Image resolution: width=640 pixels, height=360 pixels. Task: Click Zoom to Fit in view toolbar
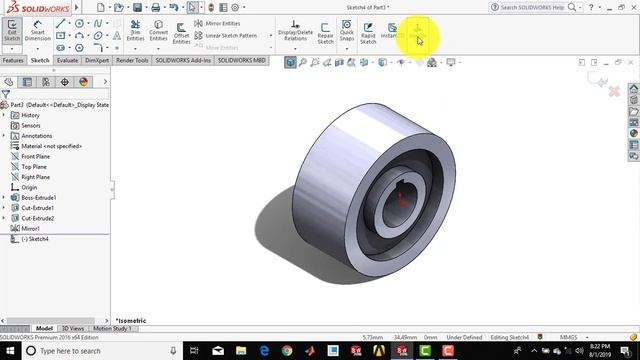(302, 62)
